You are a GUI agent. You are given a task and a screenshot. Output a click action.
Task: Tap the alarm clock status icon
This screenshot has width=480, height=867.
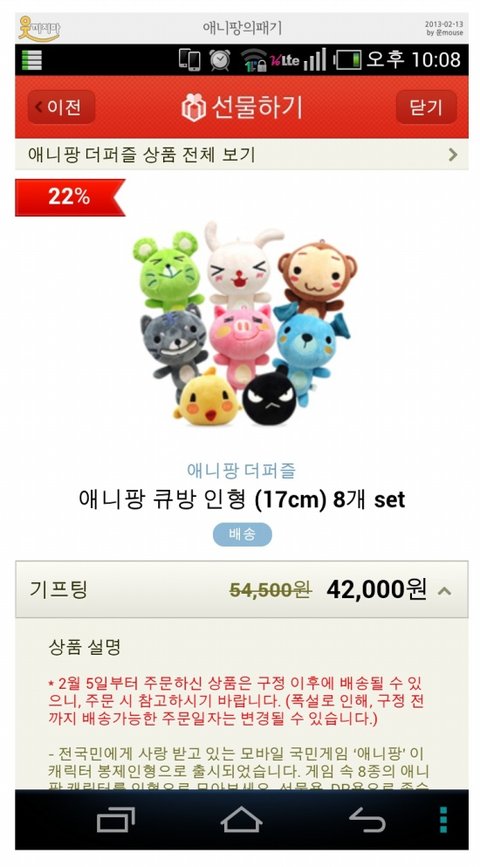tap(220, 60)
